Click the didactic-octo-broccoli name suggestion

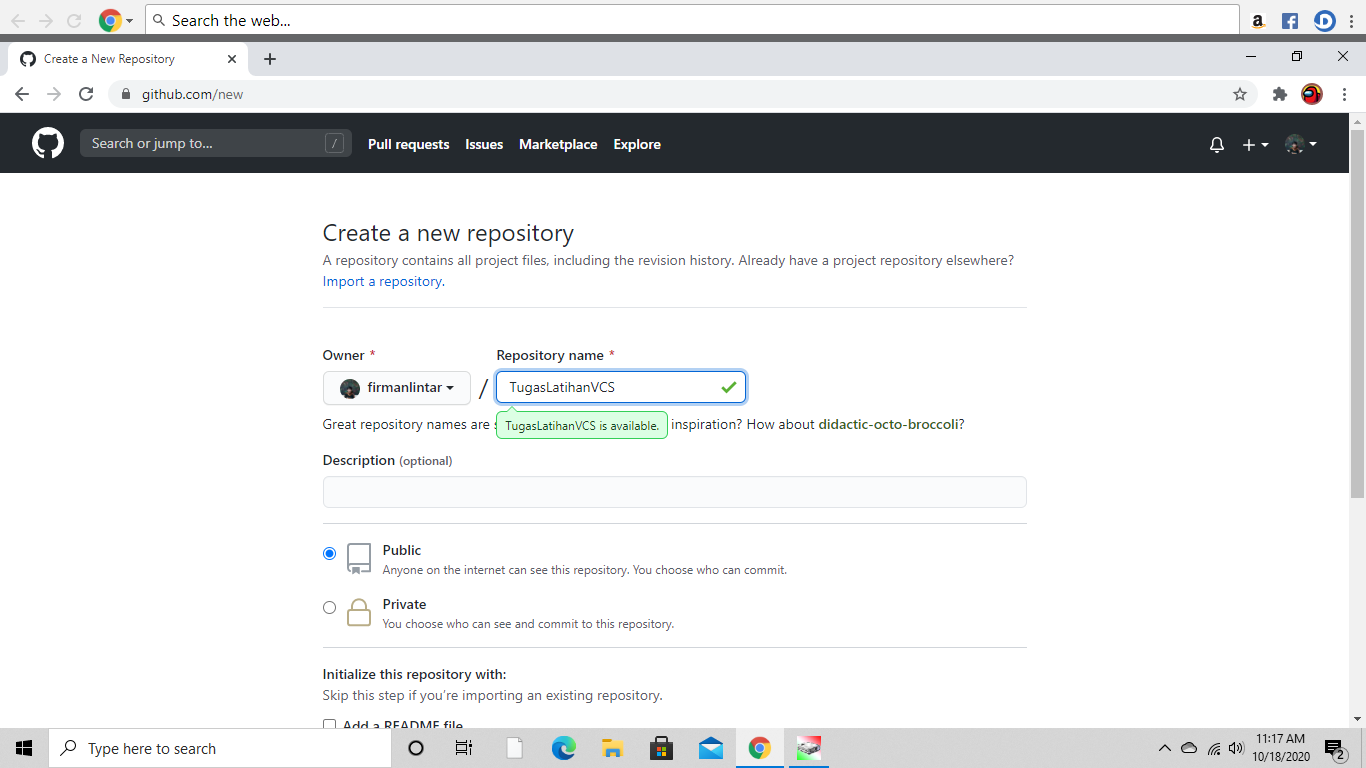pos(889,424)
